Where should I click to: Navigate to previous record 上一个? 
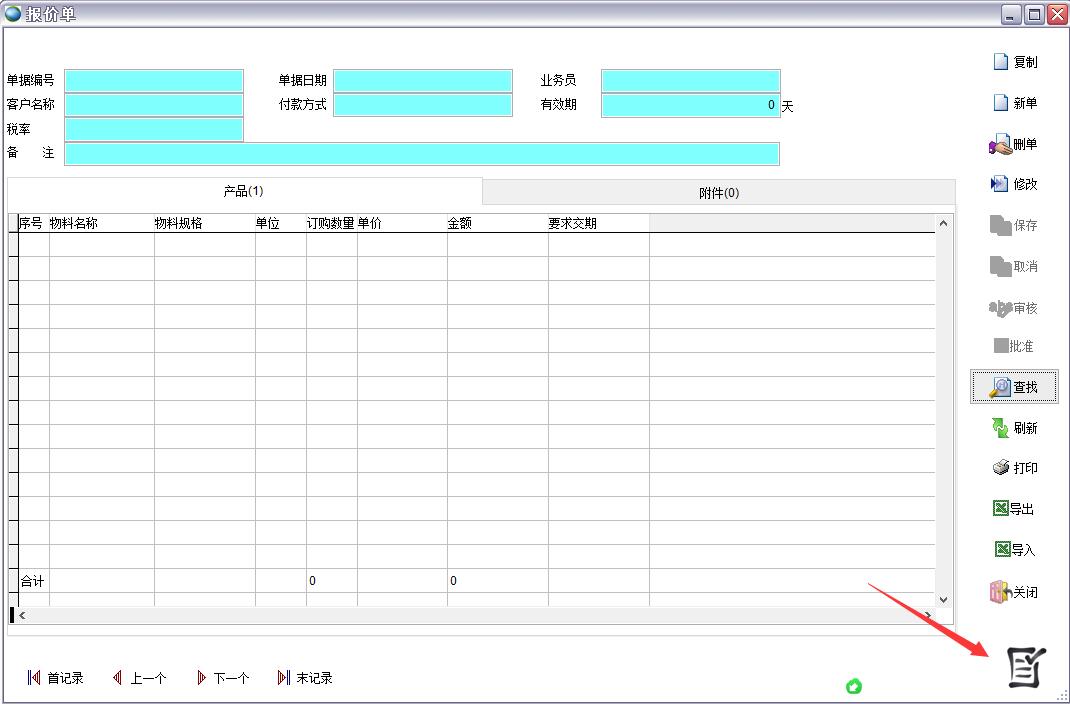tap(139, 678)
